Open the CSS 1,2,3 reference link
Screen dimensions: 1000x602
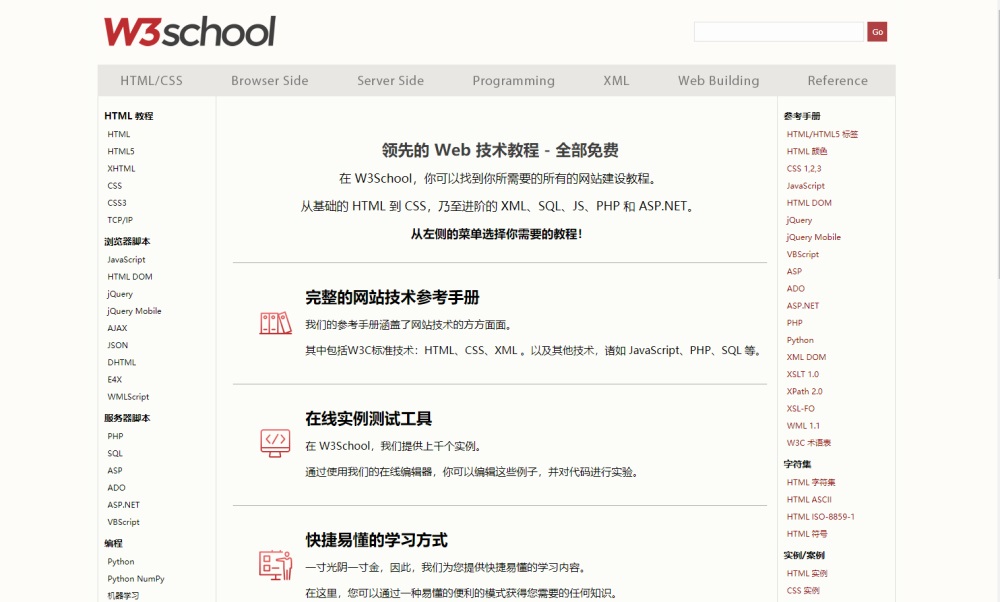pyautogui.click(x=804, y=168)
